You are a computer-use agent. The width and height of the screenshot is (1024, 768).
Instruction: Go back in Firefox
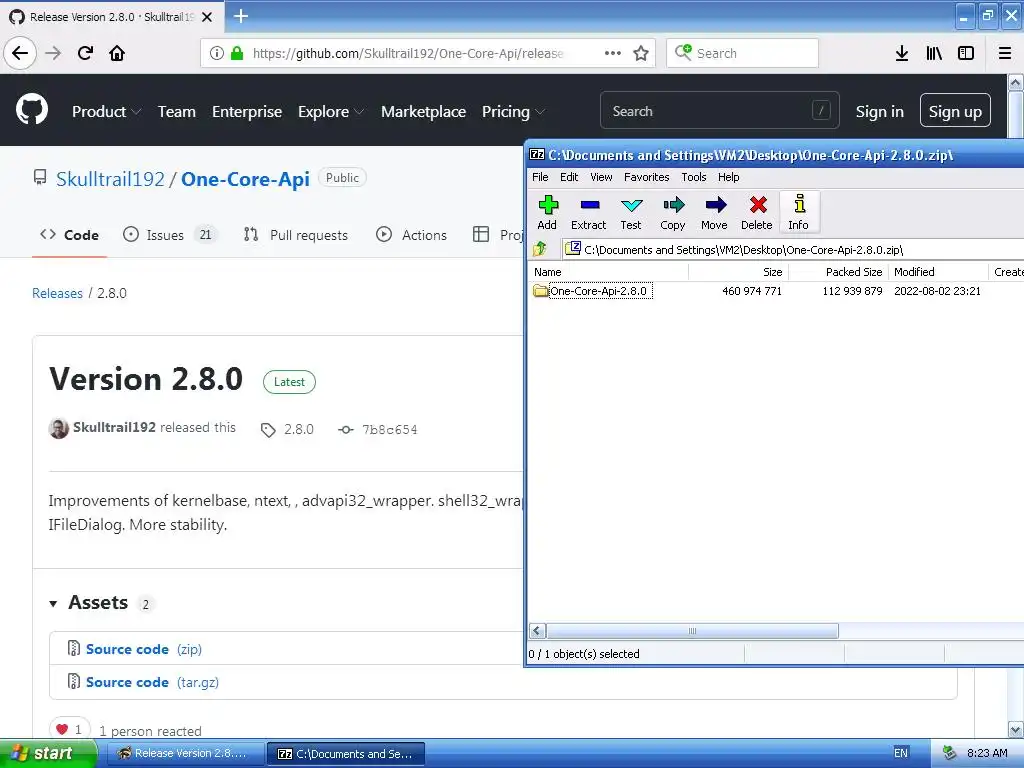(20, 53)
